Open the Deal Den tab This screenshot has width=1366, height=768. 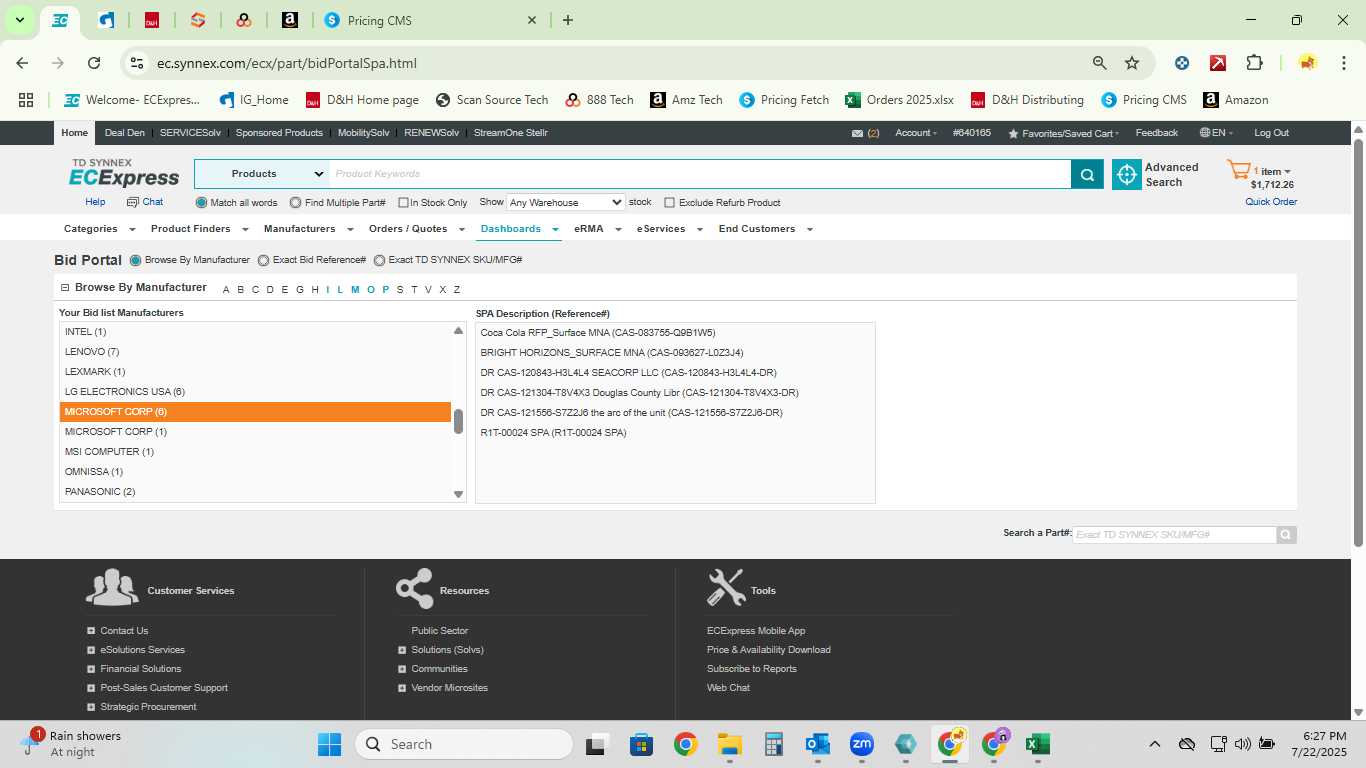tap(125, 133)
